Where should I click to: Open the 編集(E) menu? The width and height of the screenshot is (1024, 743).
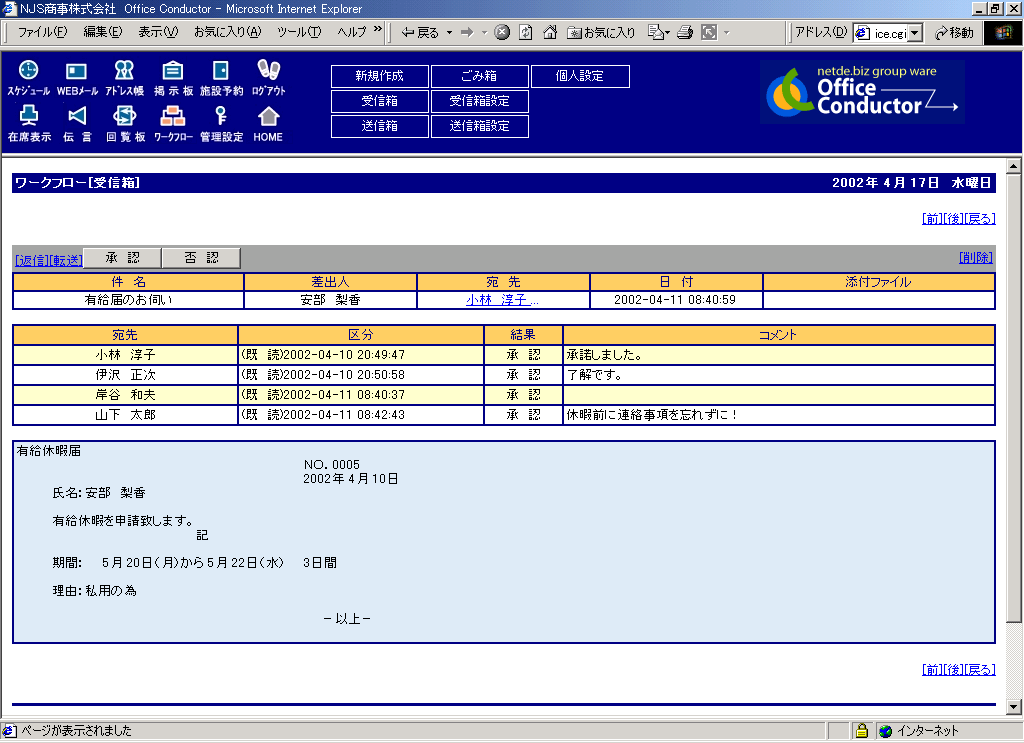coord(103,32)
